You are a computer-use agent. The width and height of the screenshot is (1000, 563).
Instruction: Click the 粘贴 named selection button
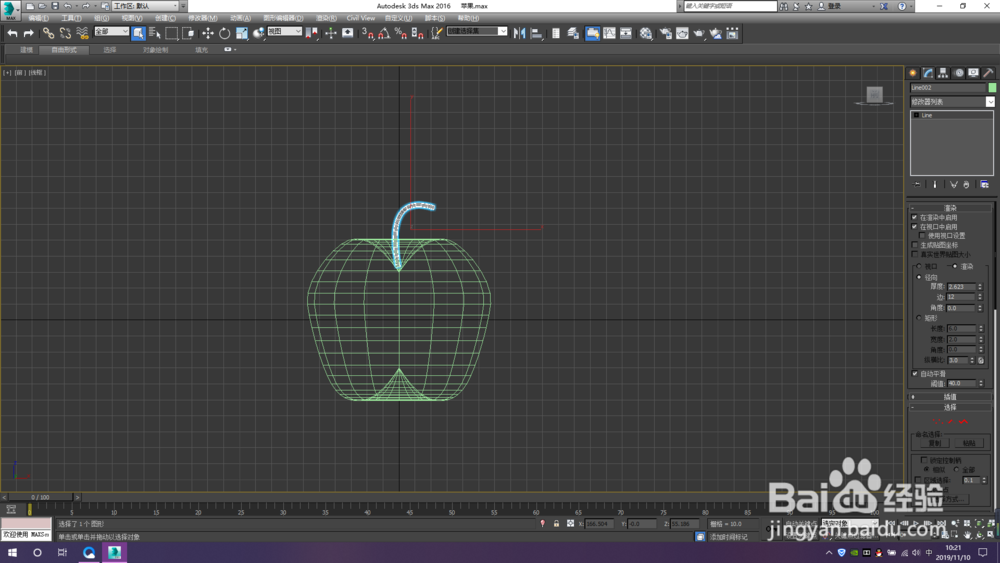(969, 443)
